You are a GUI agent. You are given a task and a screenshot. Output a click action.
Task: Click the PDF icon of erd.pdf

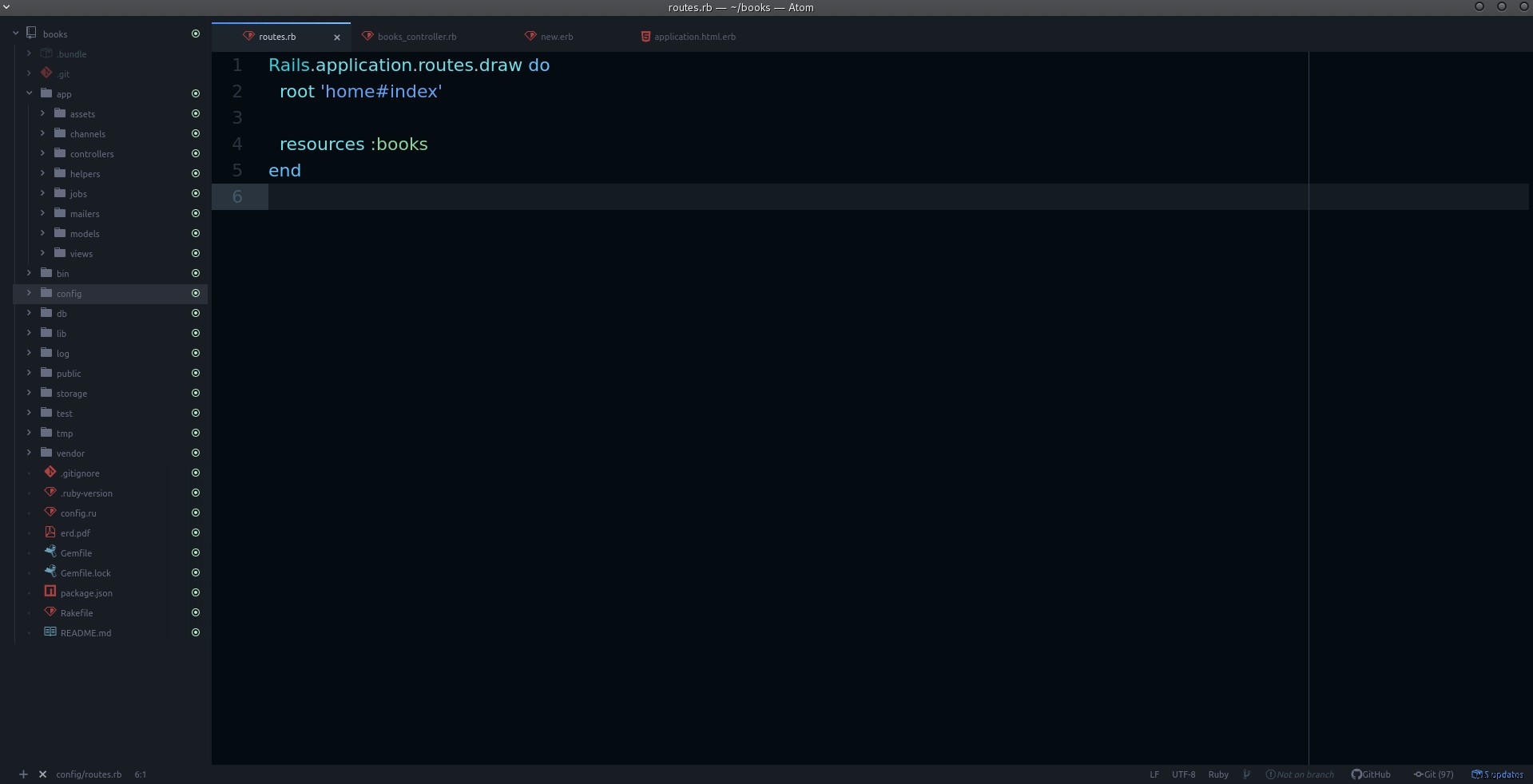[x=50, y=533]
